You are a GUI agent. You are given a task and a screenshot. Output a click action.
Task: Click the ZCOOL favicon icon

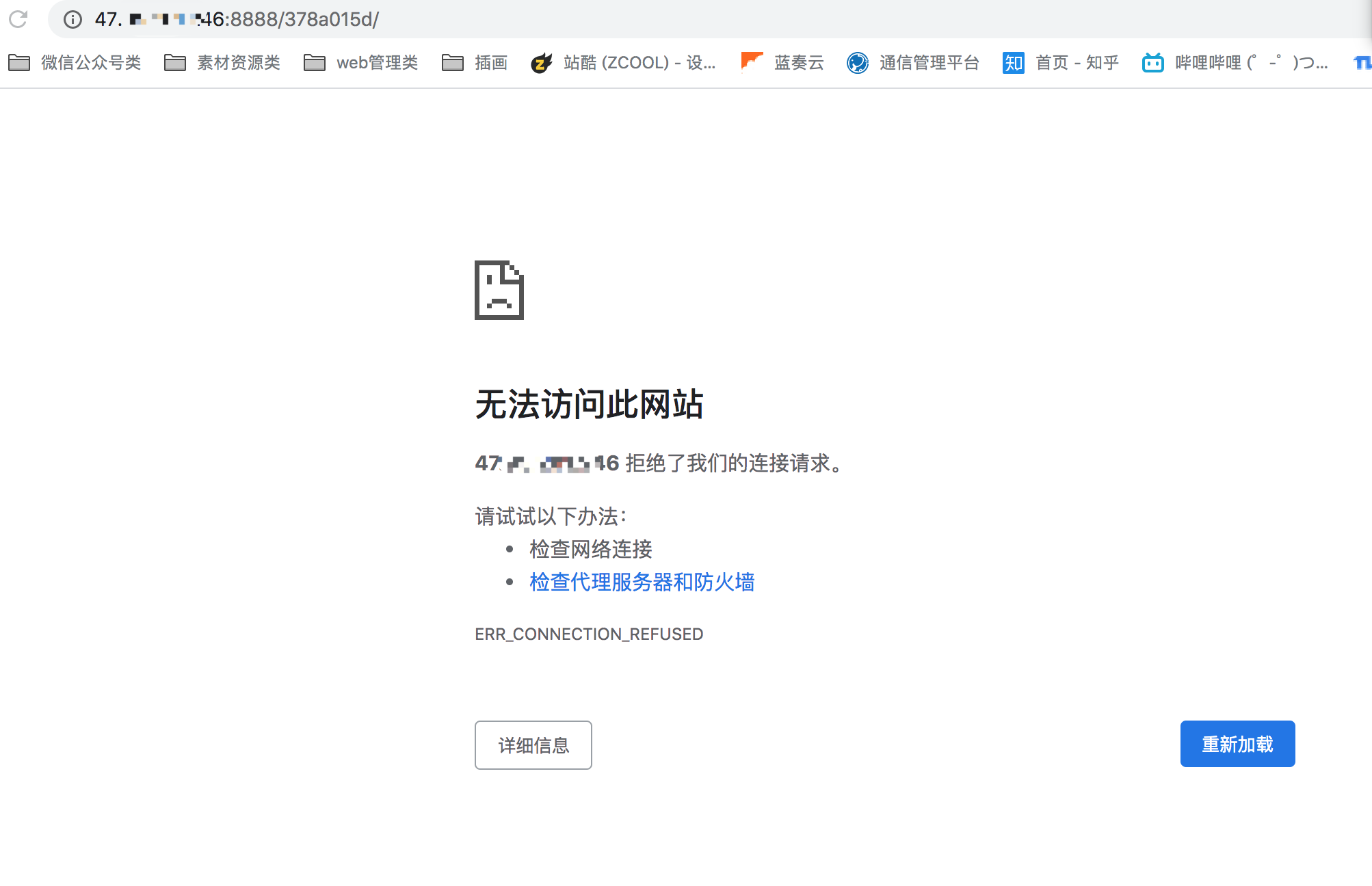542,63
